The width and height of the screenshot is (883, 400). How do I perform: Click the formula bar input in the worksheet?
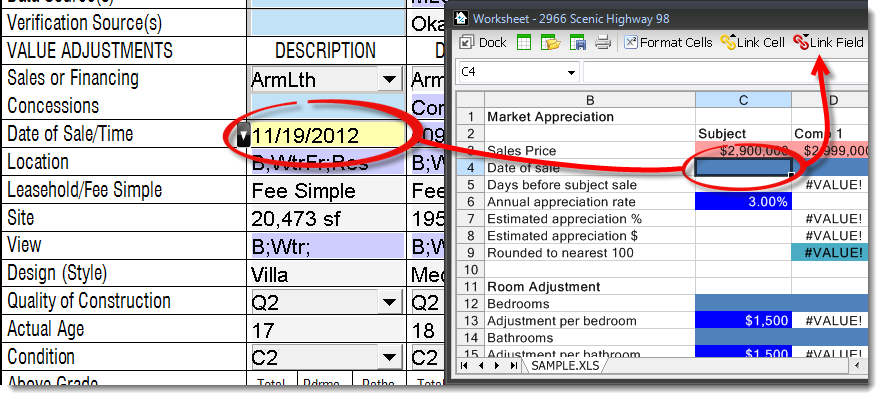[x=725, y=73]
